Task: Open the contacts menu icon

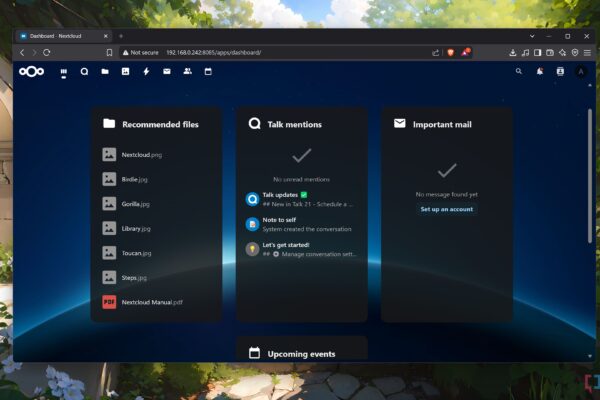Action: (560, 71)
